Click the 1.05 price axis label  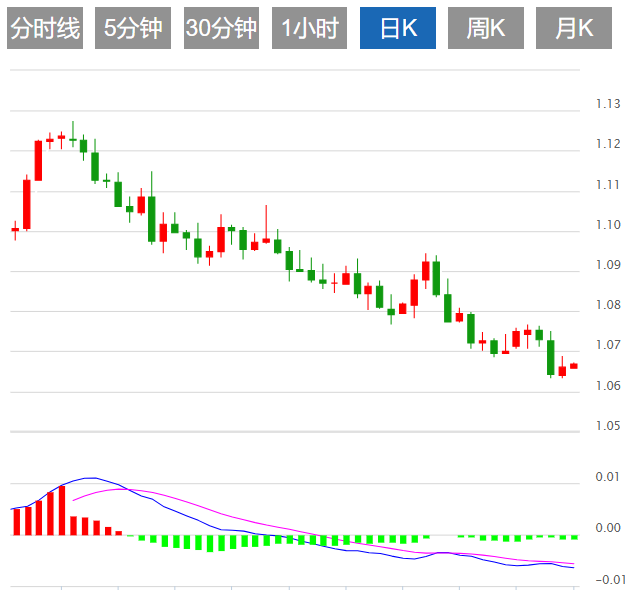(x=608, y=426)
